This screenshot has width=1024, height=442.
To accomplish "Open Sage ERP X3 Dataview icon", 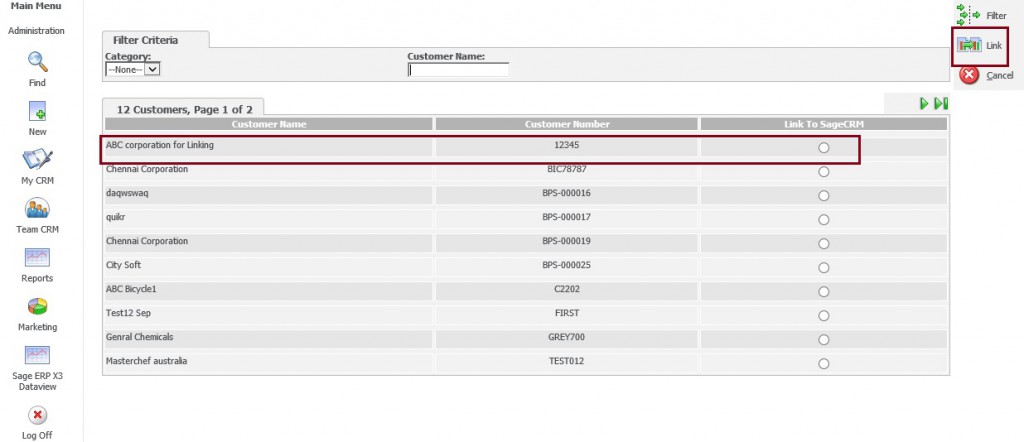I will 37,355.
